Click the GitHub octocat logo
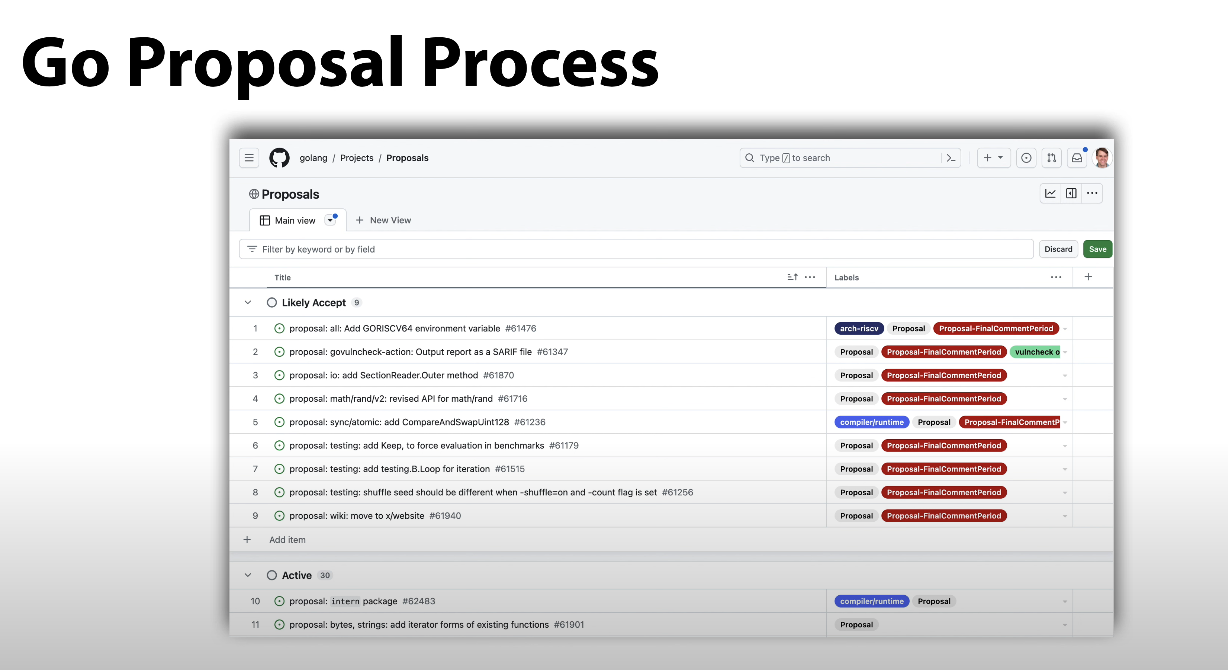Screen dimensions: 1228x670 279,158
